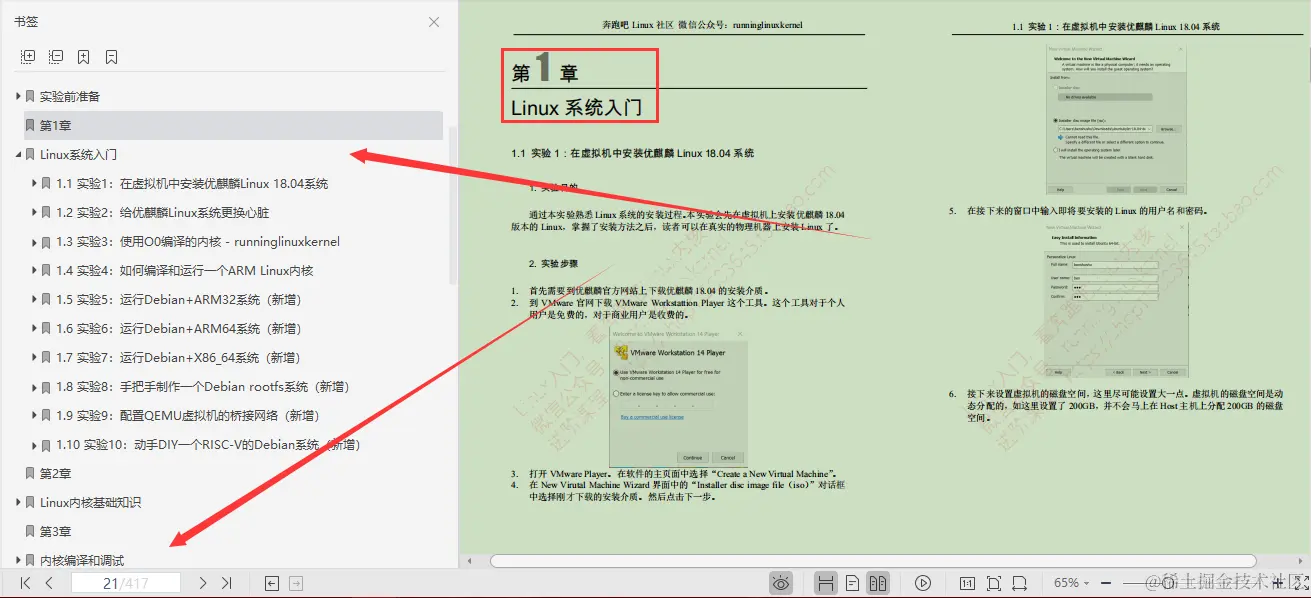1311x598 pixels.
Task: Select two-page facing view mode
Action: click(876, 581)
